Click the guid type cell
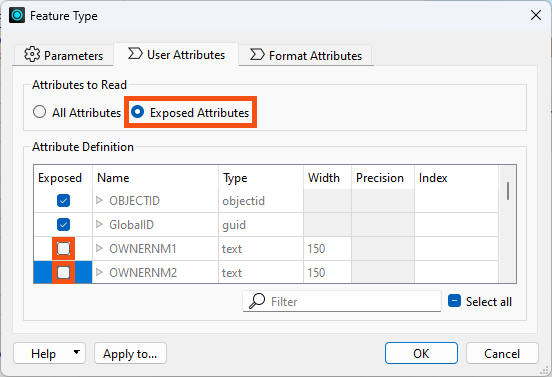Screen dimensions: 552x377 (x=261, y=225)
